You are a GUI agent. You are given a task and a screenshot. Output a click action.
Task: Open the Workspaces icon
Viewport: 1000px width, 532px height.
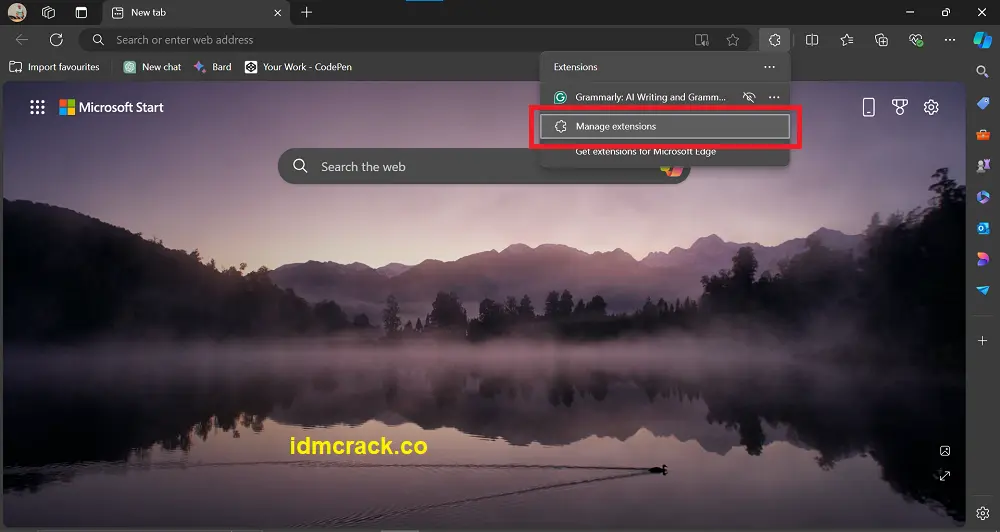48,12
